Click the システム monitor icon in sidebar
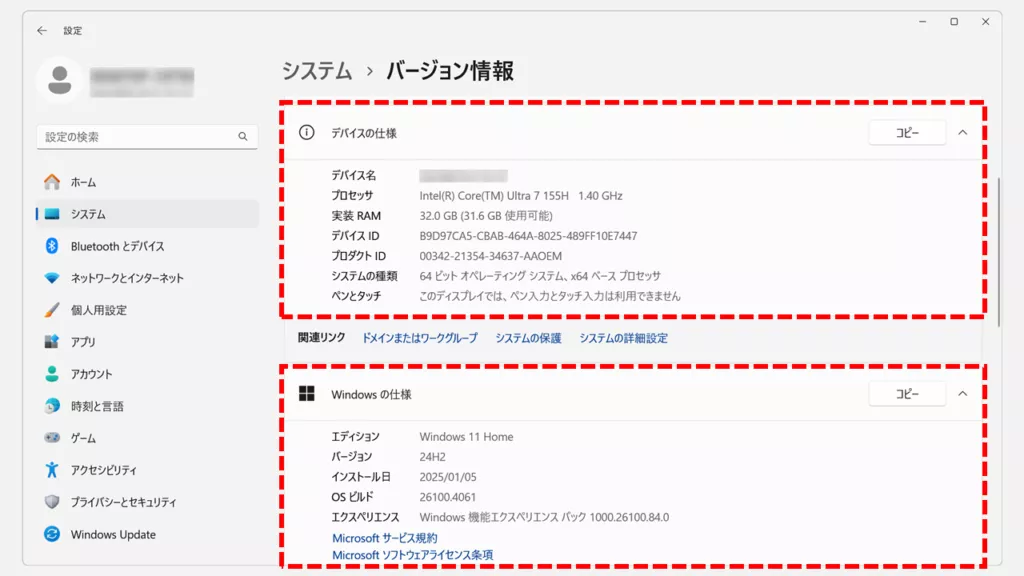The image size is (1024, 576). (52, 214)
